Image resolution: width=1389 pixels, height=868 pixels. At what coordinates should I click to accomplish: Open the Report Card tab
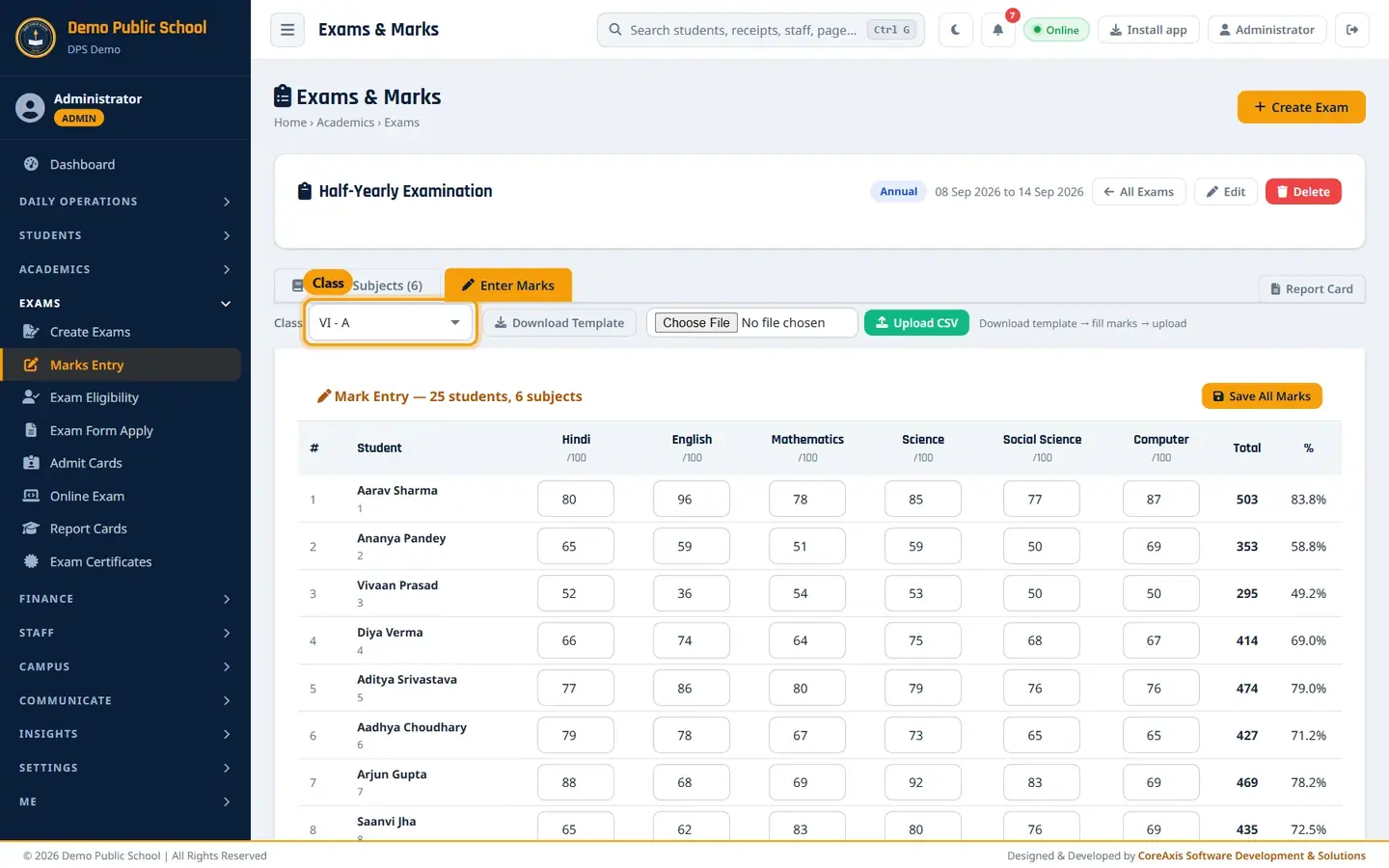click(x=1312, y=289)
